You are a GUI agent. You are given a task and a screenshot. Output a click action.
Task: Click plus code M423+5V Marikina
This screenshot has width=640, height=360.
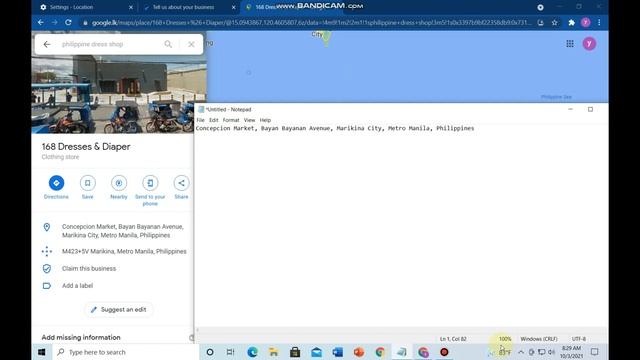pos(124,251)
